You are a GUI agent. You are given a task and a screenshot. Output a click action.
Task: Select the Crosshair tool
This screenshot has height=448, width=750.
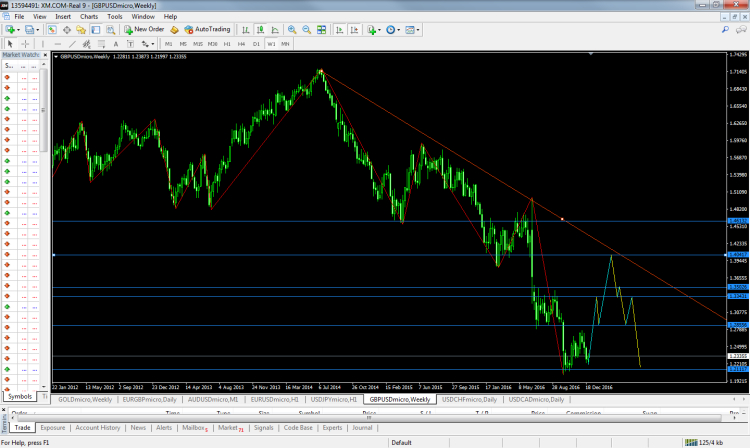click(x=25, y=44)
